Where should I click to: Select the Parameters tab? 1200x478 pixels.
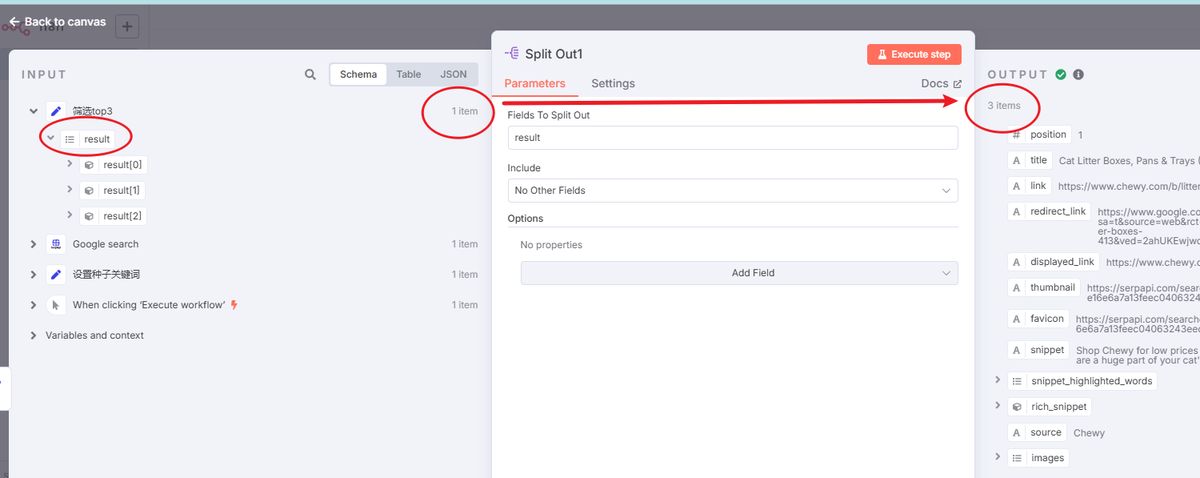coord(534,84)
